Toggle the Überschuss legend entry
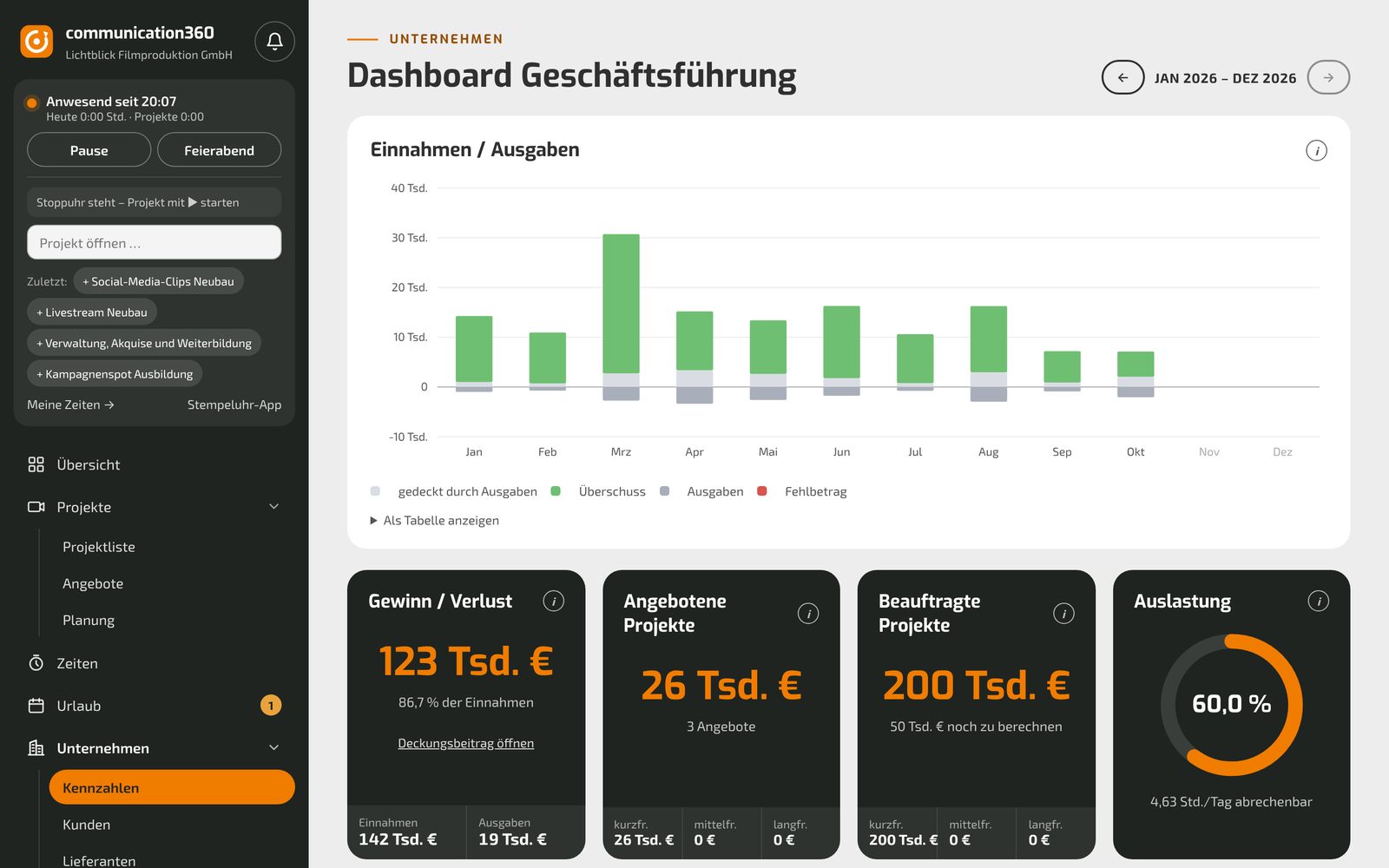The image size is (1389, 868). [599, 491]
